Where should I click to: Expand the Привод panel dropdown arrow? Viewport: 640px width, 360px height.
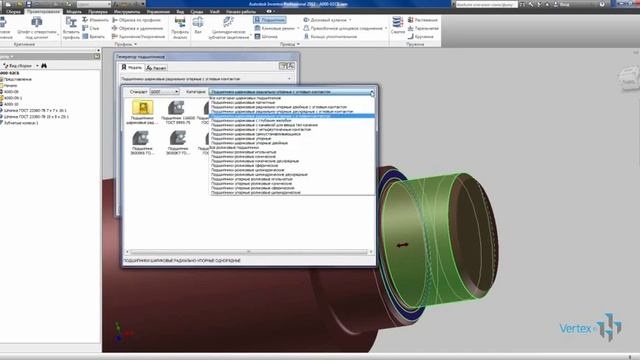pos(298,44)
